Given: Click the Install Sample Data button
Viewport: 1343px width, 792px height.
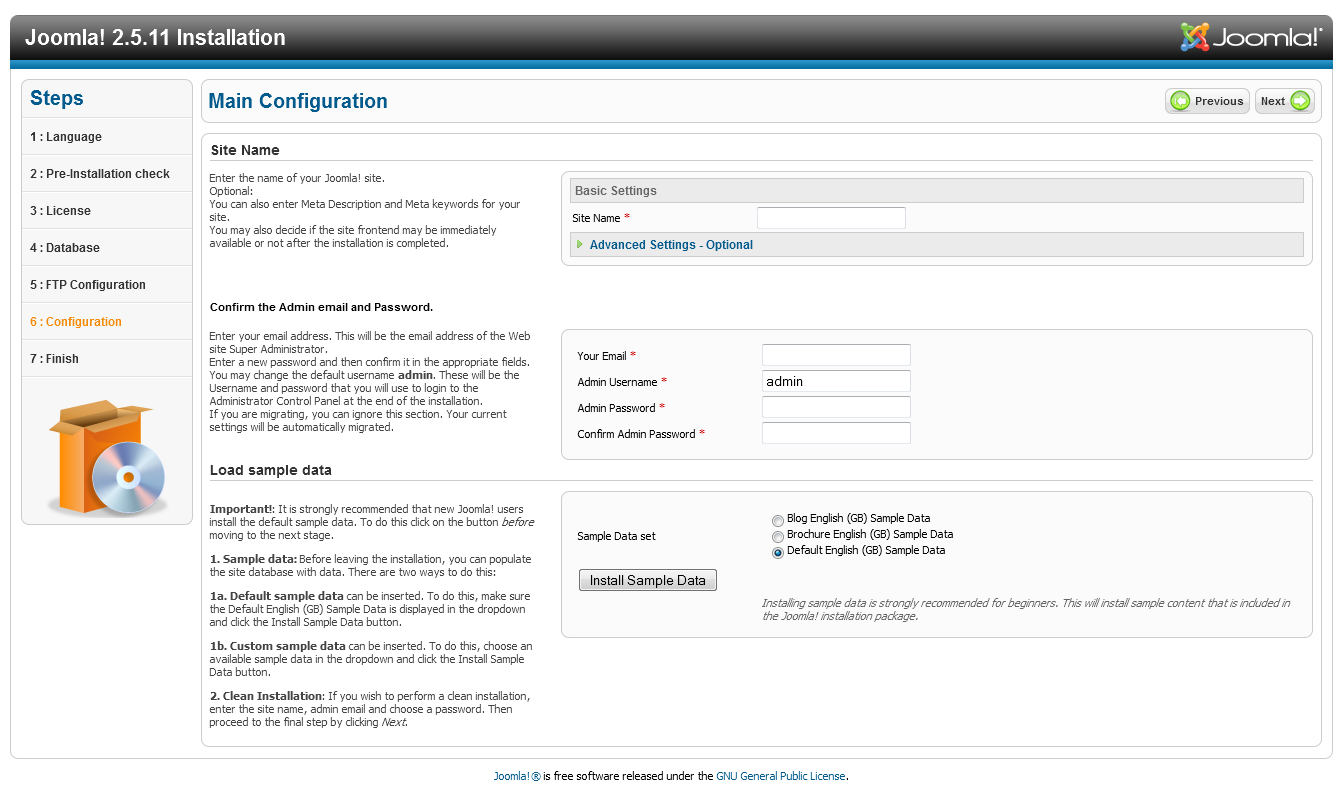Looking at the screenshot, I should 648,580.
